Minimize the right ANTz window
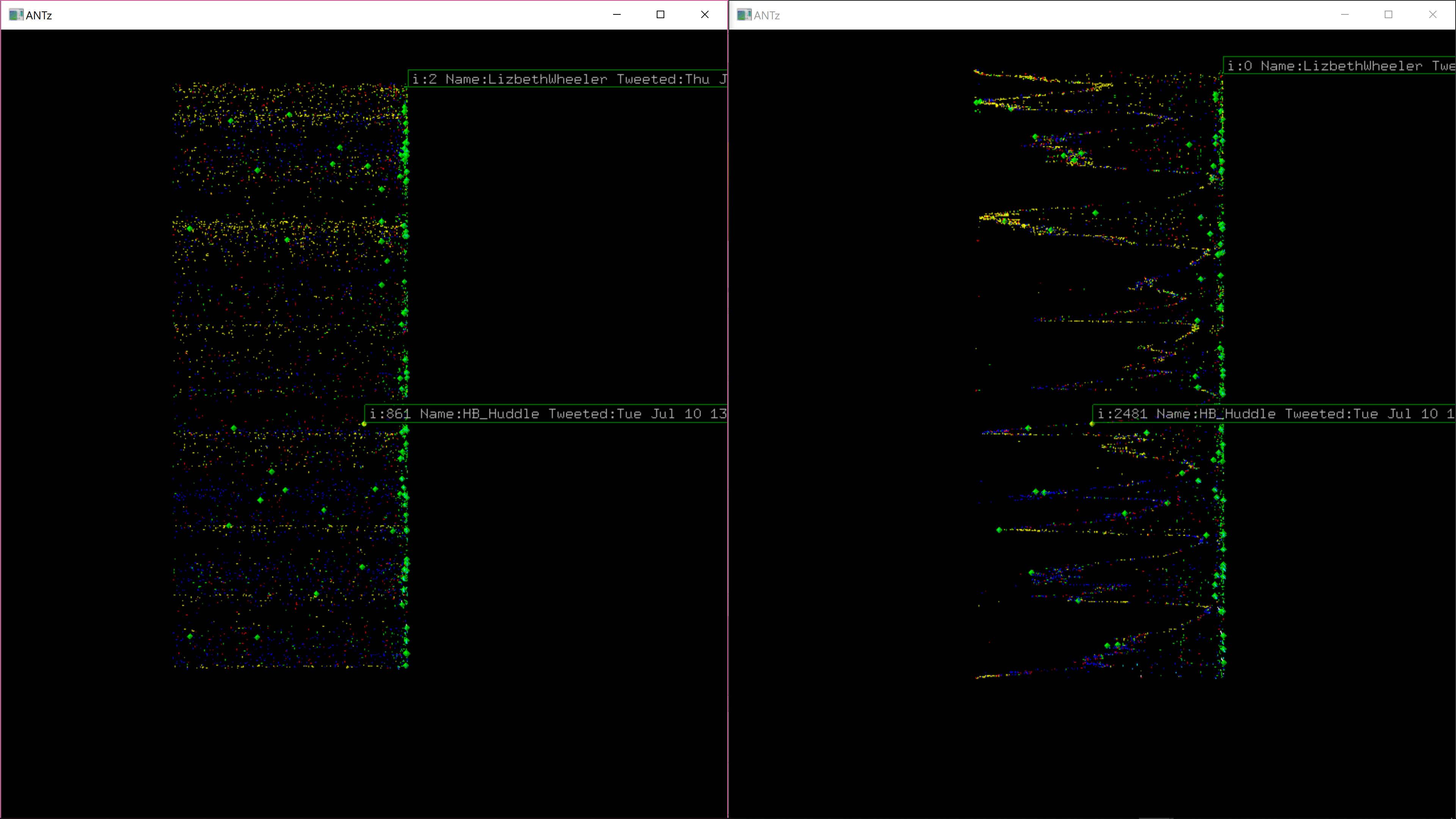Screen dimensions: 1456x819 1345,15
